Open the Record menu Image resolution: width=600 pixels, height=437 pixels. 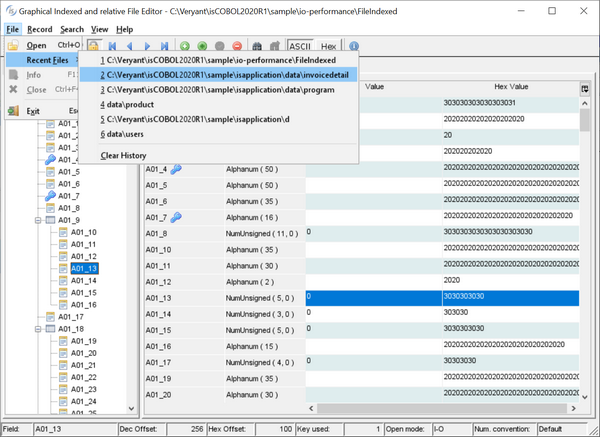click(x=39, y=29)
